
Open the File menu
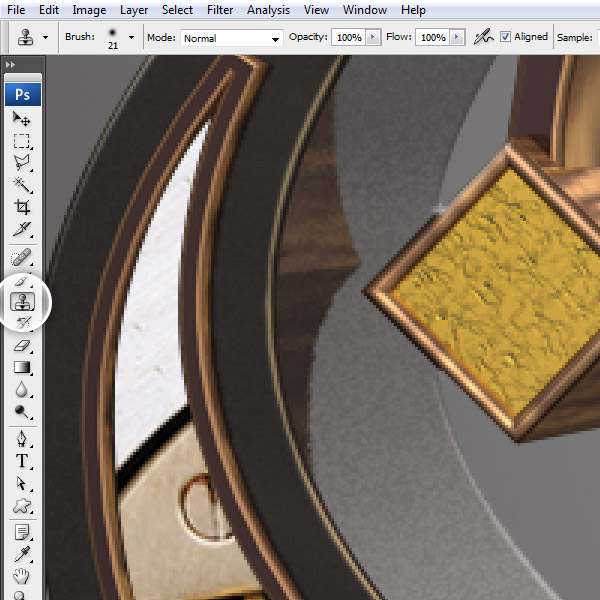click(16, 10)
